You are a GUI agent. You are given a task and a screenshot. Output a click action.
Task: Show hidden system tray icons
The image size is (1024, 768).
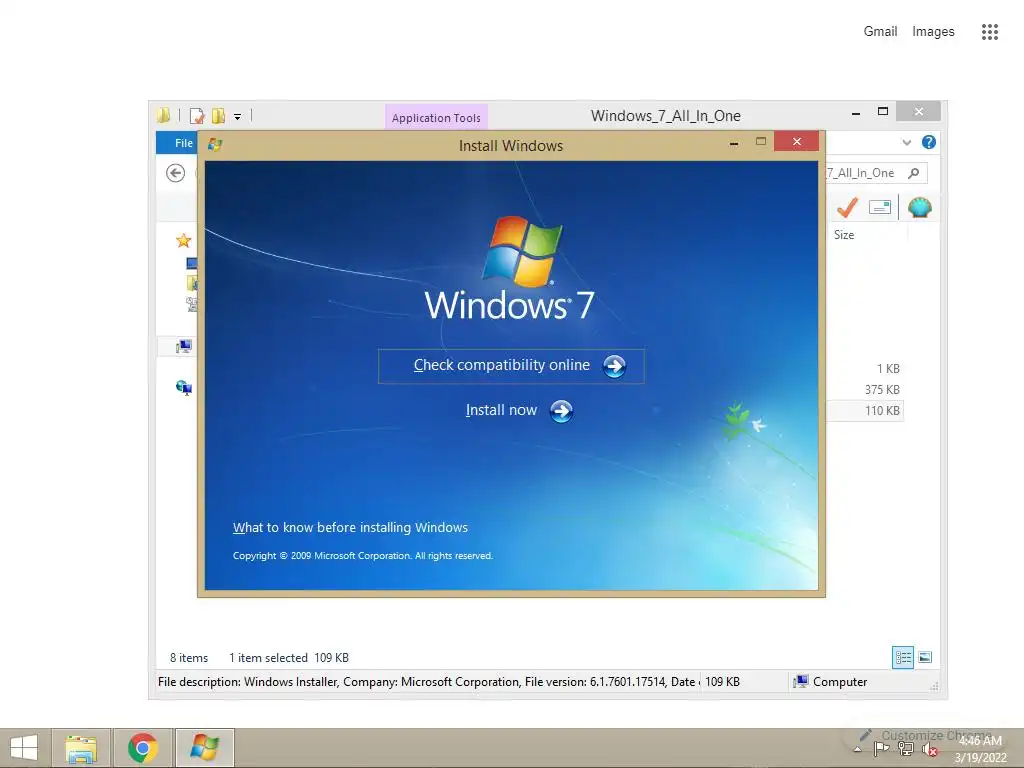pos(857,750)
